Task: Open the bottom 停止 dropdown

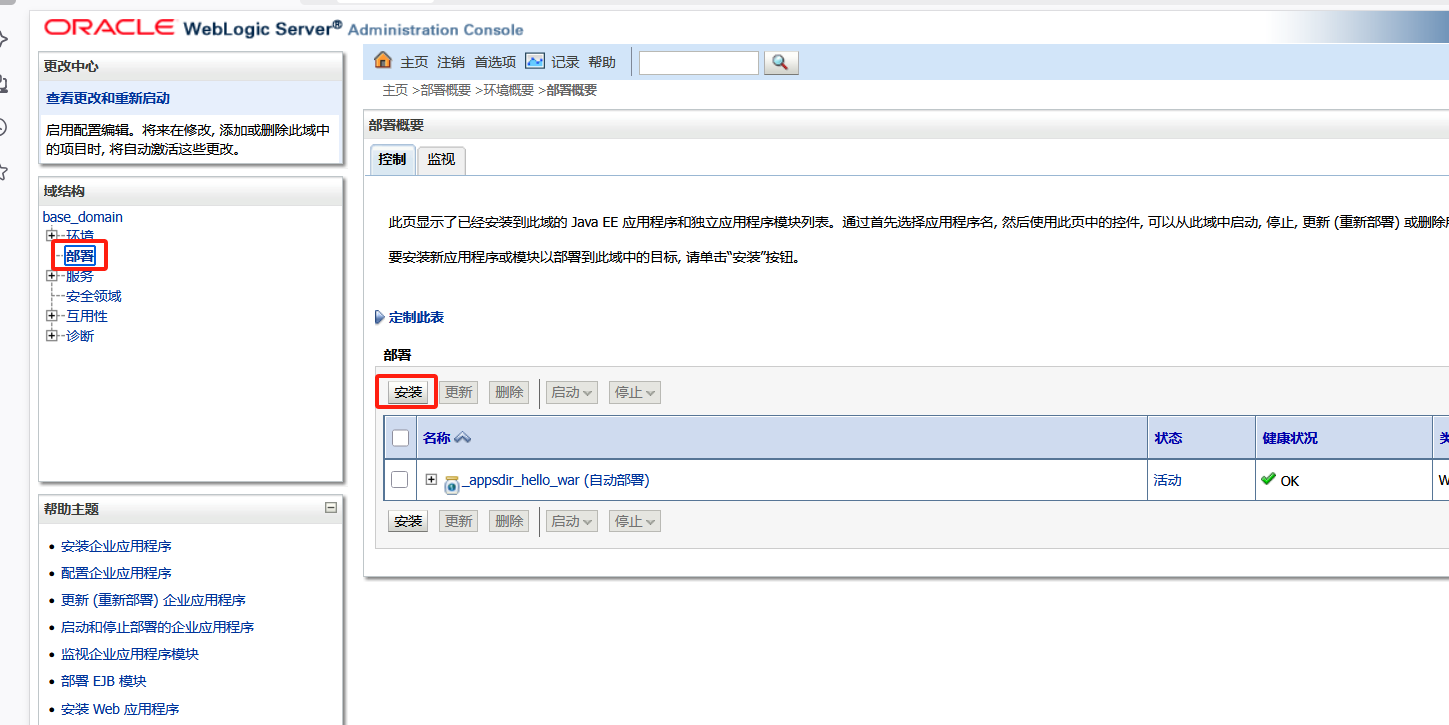Action: tap(635, 521)
